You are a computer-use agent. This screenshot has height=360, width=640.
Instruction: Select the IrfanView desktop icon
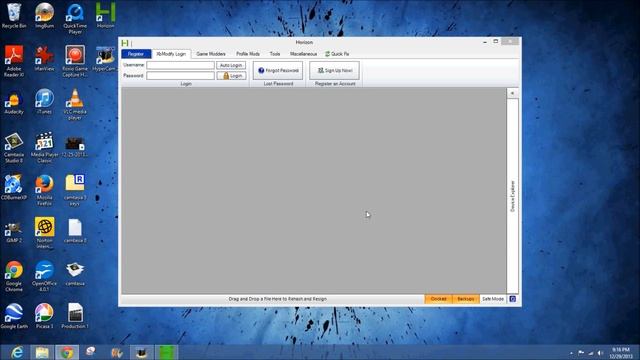click(44, 59)
